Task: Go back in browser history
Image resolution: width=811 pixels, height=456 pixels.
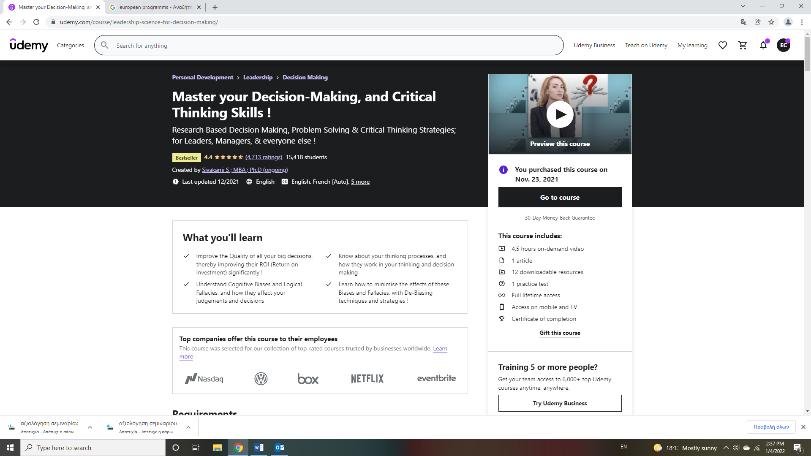Action: coord(9,22)
